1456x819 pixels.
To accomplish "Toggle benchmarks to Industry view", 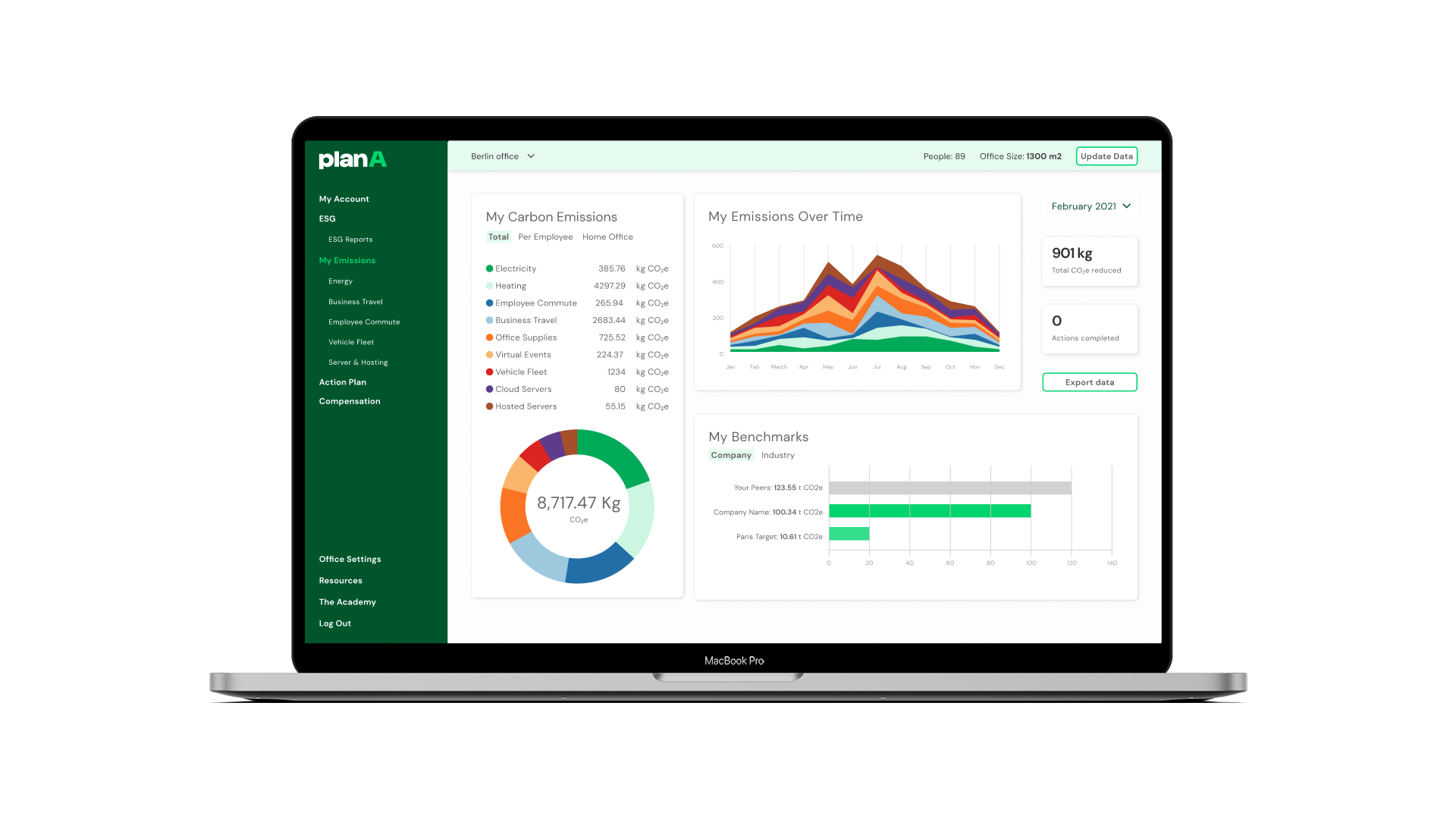I will point(777,455).
